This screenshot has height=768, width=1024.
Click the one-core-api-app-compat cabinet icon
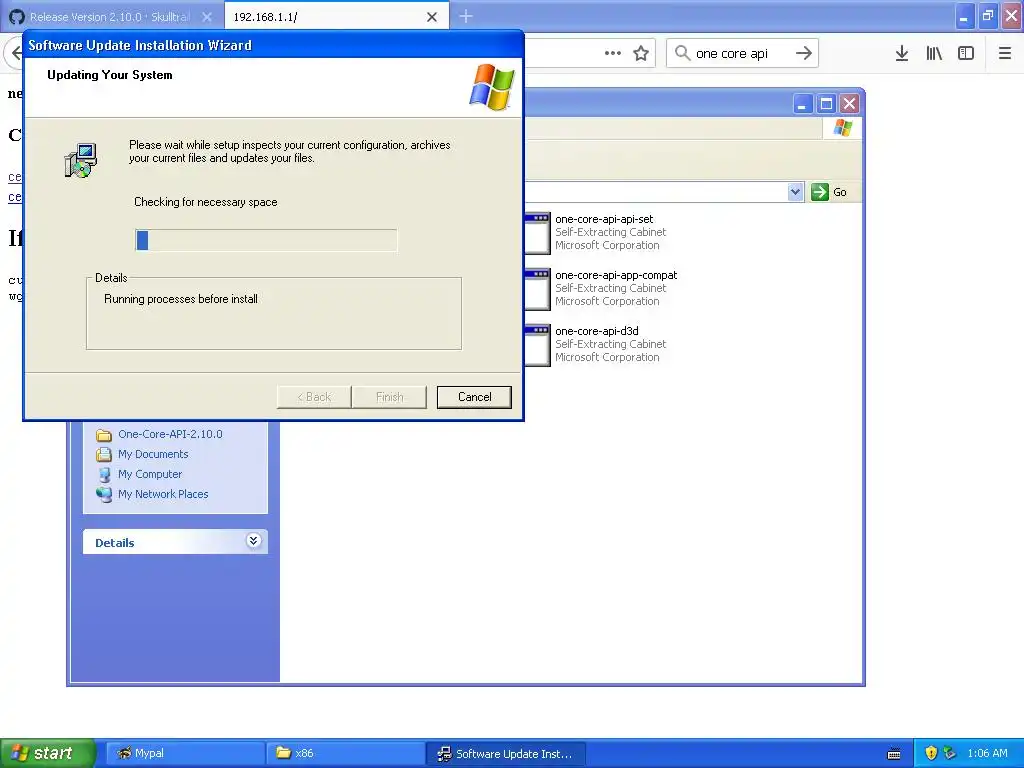pyautogui.click(x=537, y=289)
